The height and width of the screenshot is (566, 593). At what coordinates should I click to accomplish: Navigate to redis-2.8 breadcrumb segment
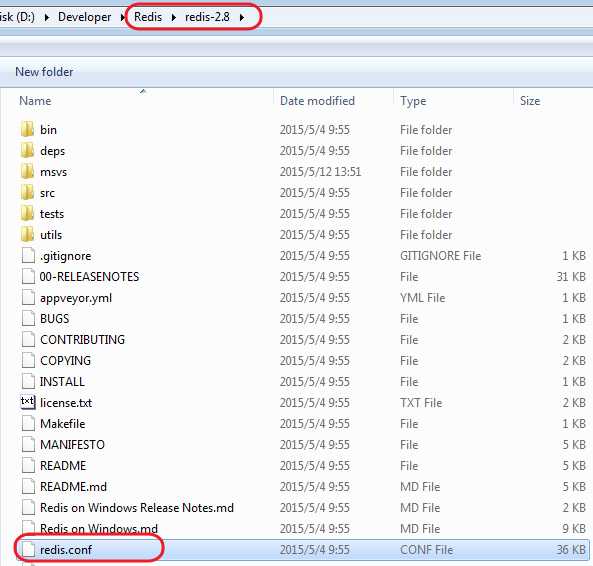207,17
